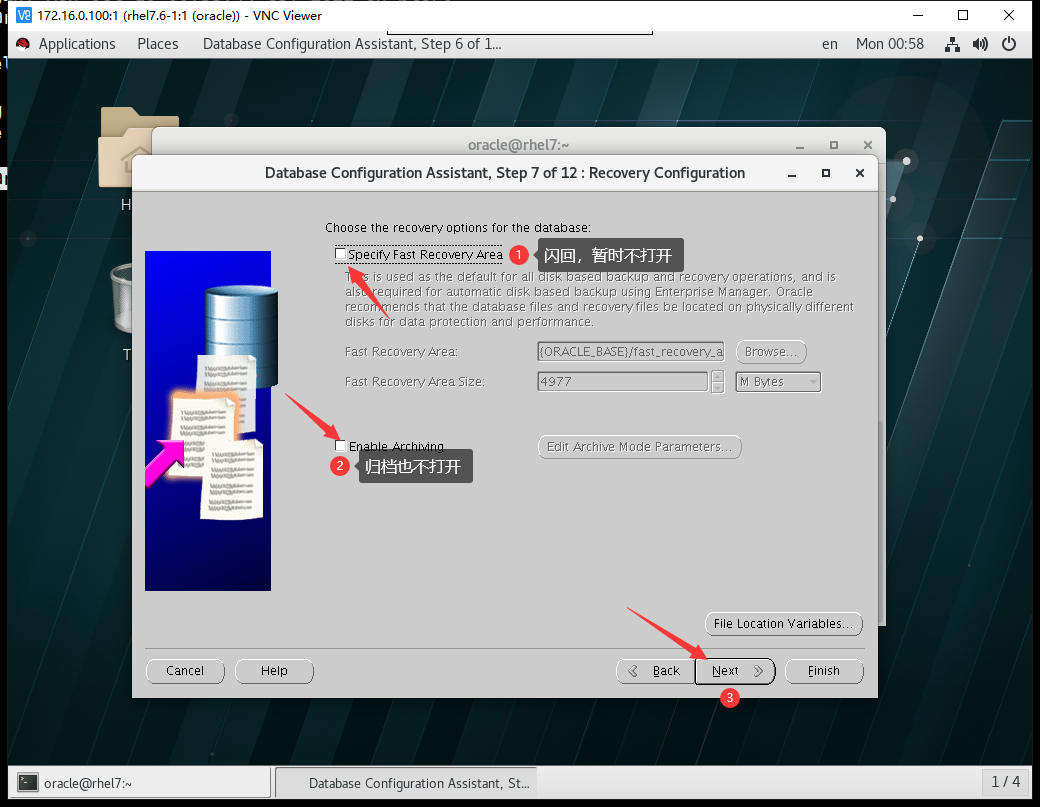Viewport: 1040px width, 807px height.
Task: Click the power icon in top bar
Action: (x=1009, y=44)
